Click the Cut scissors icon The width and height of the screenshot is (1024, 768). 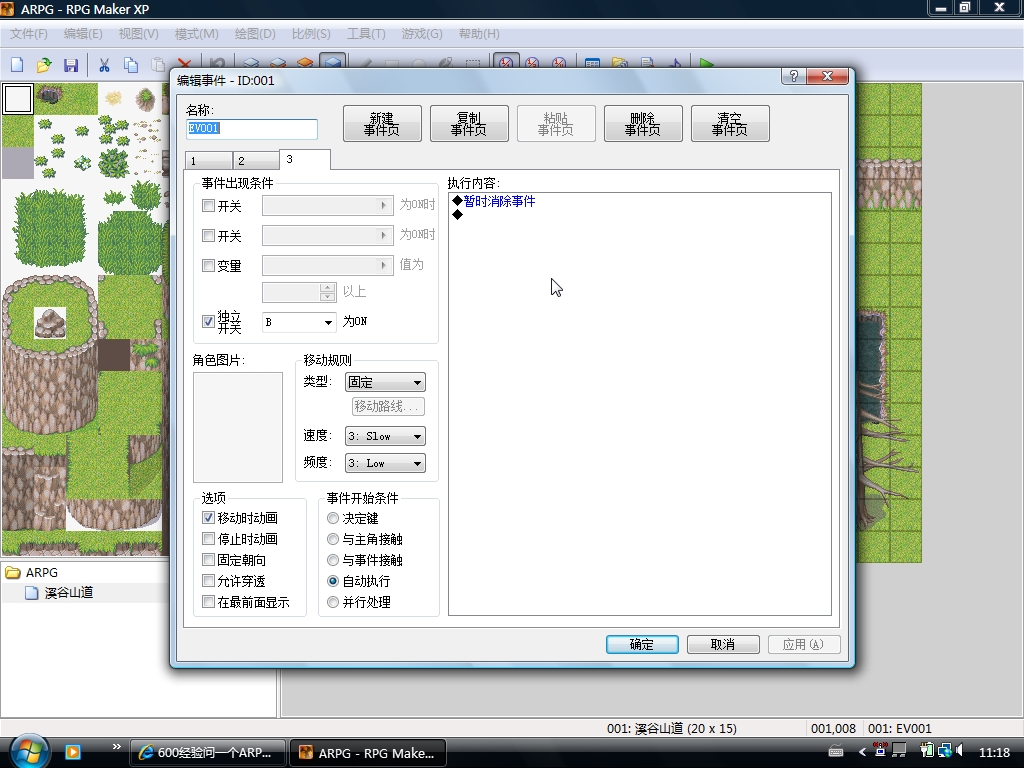click(x=104, y=64)
